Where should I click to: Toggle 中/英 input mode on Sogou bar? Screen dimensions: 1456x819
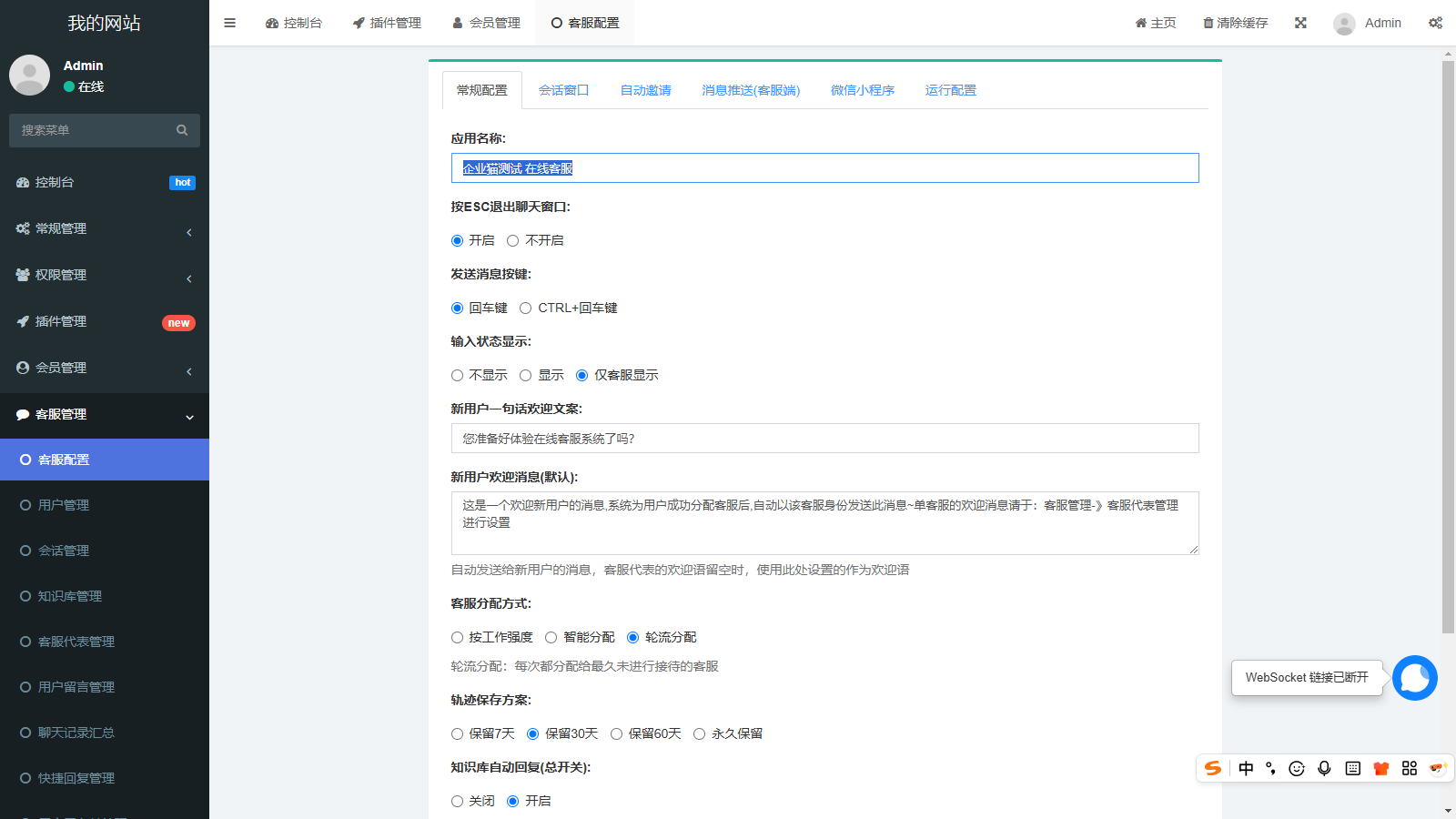pyautogui.click(x=1245, y=768)
